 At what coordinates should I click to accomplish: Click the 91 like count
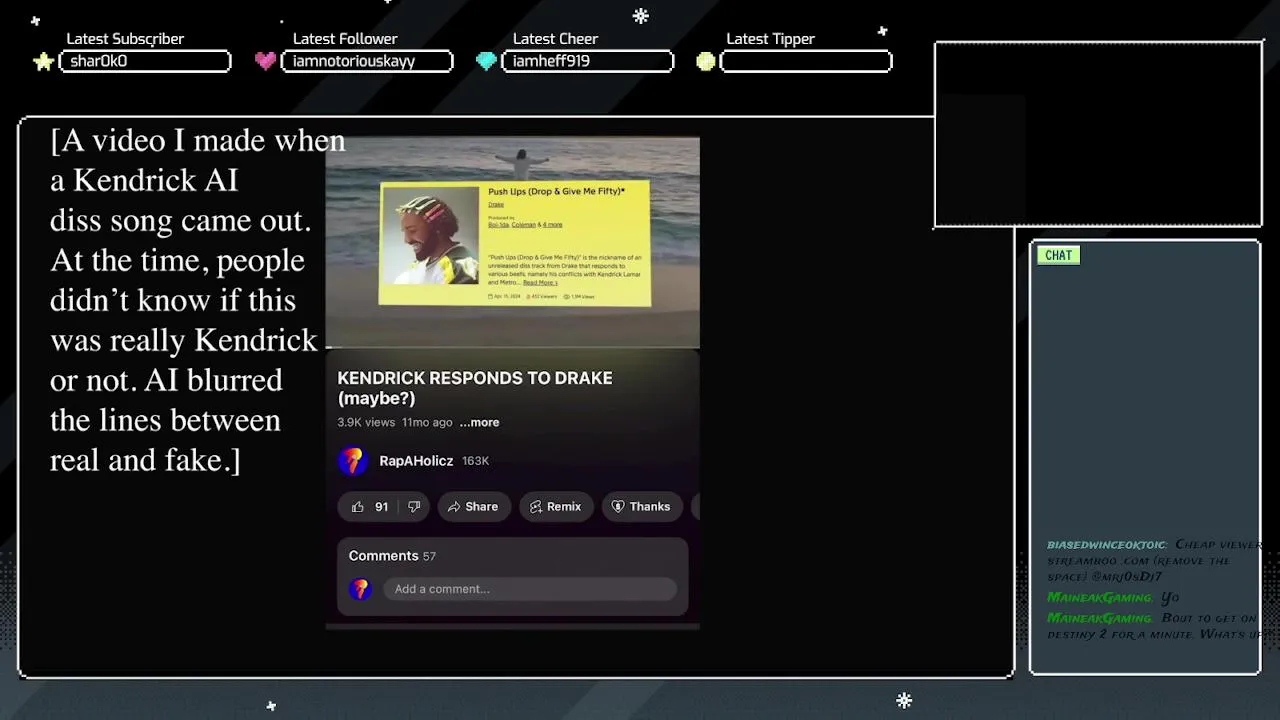pos(381,507)
